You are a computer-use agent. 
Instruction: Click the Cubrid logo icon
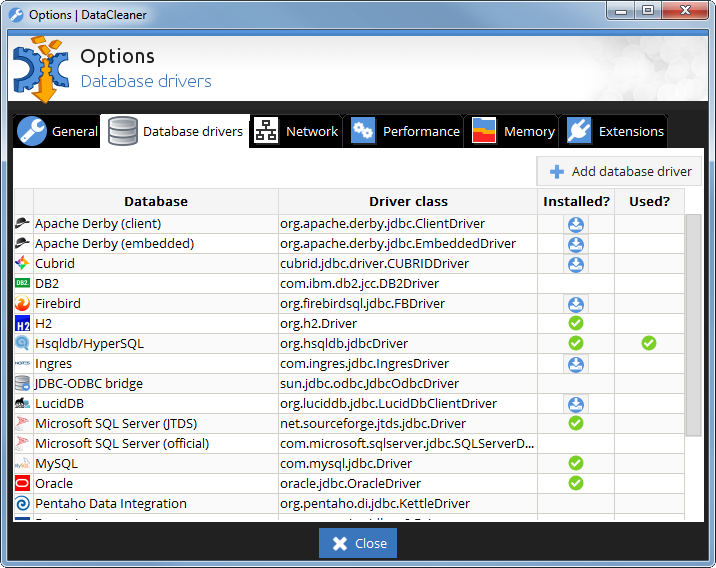(22, 263)
